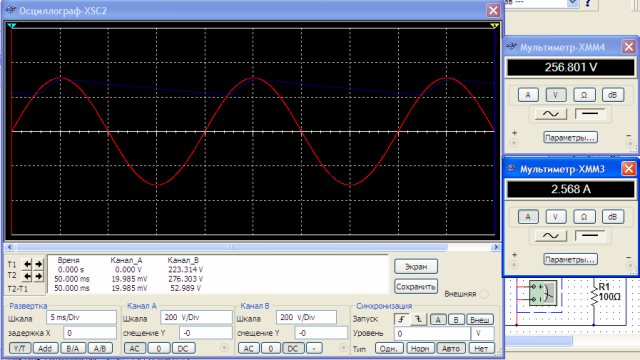The height and width of the screenshot is (360, 640).
Task: Select falling edge trigger icon
Action: click(418, 320)
